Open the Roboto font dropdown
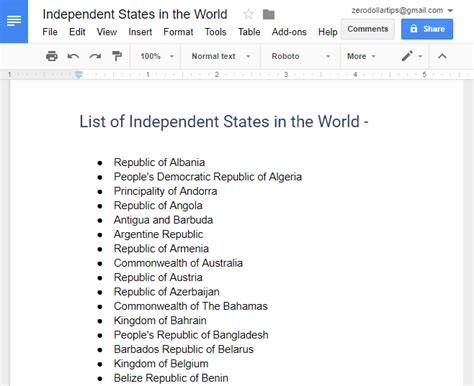Image resolution: width=474 pixels, height=386 pixels. (x=300, y=56)
